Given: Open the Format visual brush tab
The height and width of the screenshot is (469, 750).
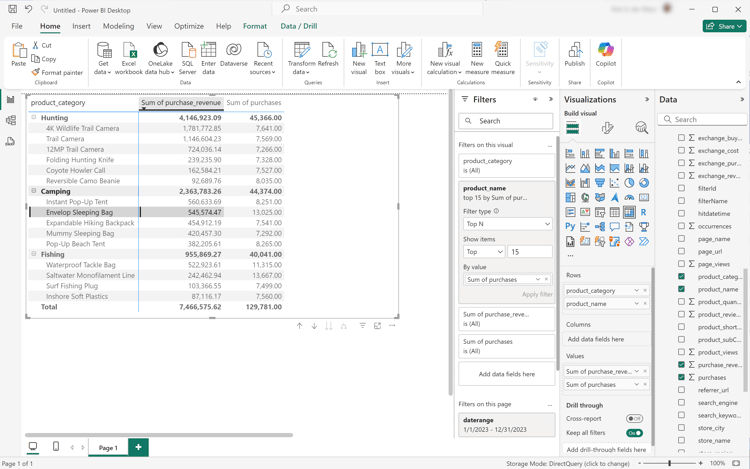Looking at the screenshot, I should pos(607,128).
